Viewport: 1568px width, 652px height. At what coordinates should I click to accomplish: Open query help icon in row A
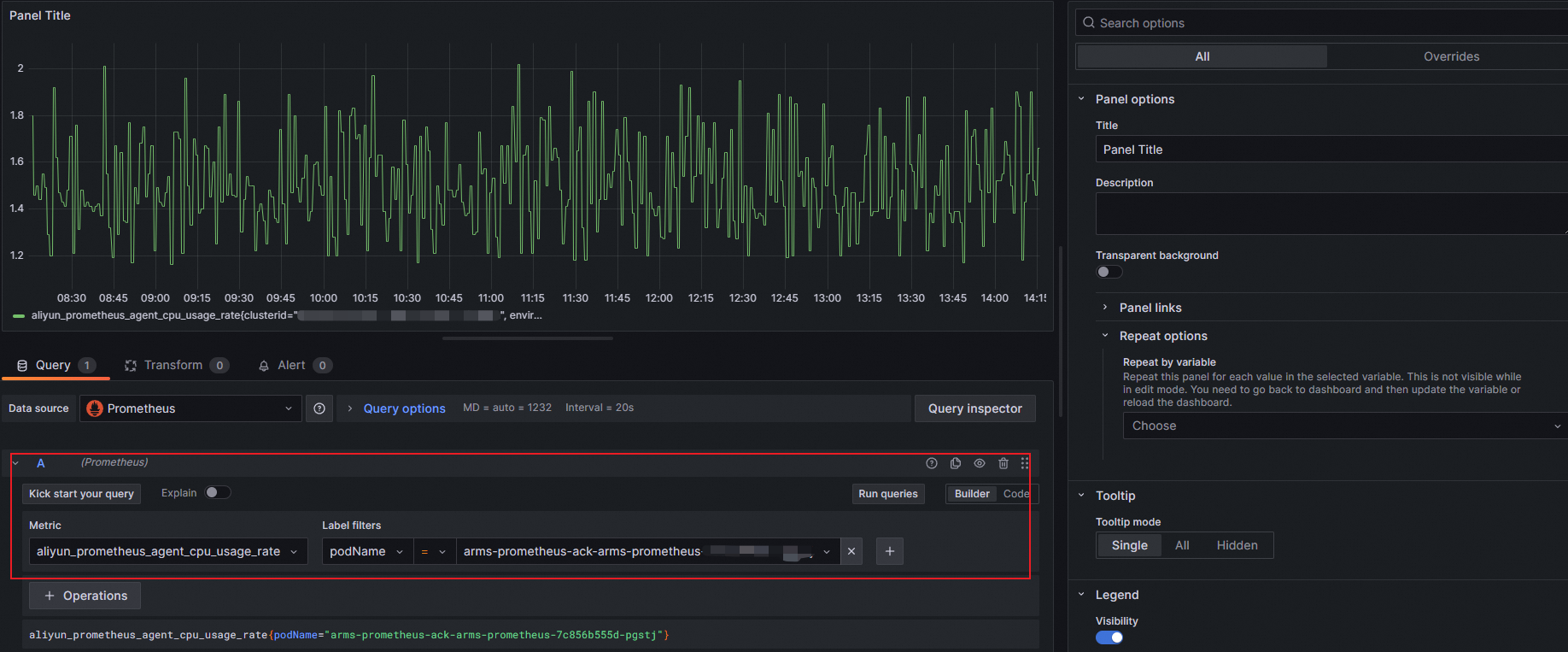pos(932,463)
